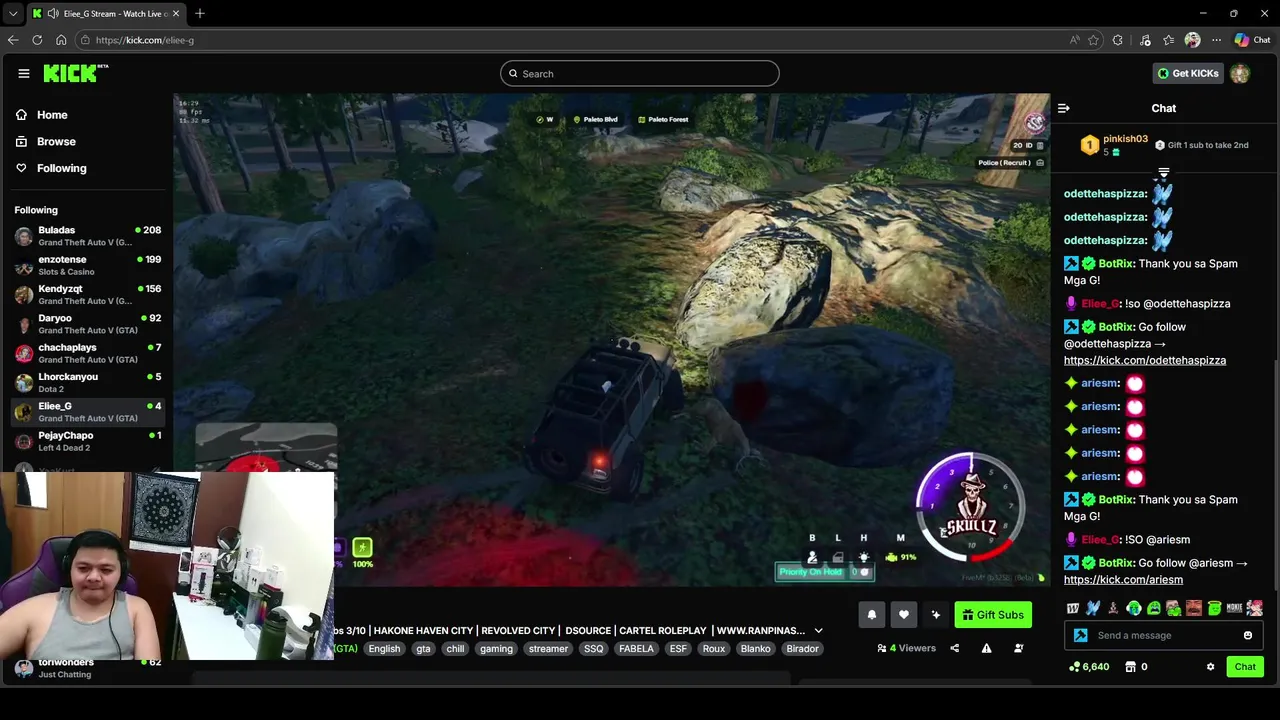Viewport: 1280px width, 720px height.
Task: Click the Chat panel header
Action: pos(1163,108)
